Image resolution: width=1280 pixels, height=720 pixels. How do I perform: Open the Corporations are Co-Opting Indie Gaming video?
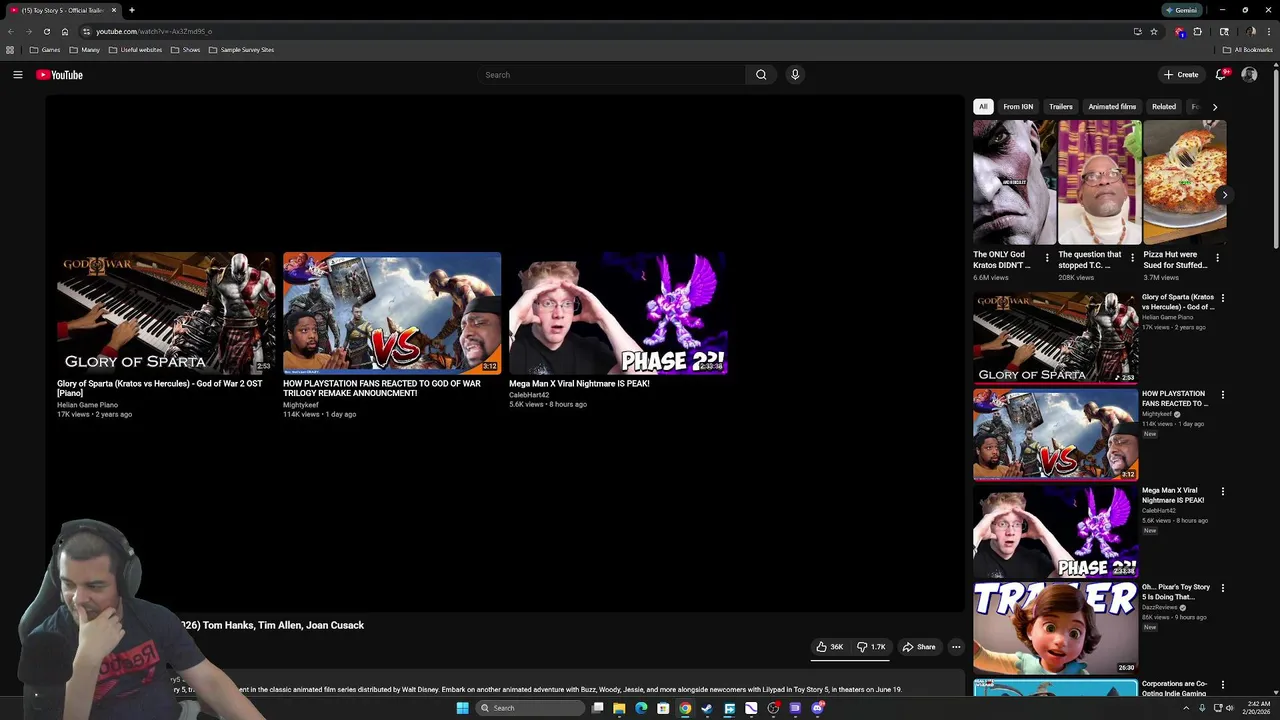(x=1174, y=688)
